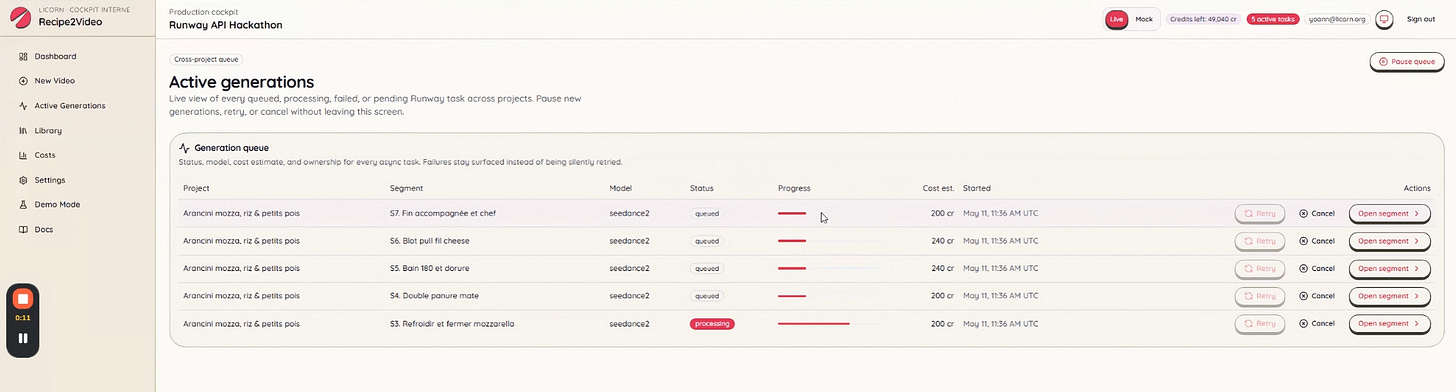This screenshot has height=392, width=1456.
Task: Click 240 cr cost in S6 row
Action: (x=943, y=241)
